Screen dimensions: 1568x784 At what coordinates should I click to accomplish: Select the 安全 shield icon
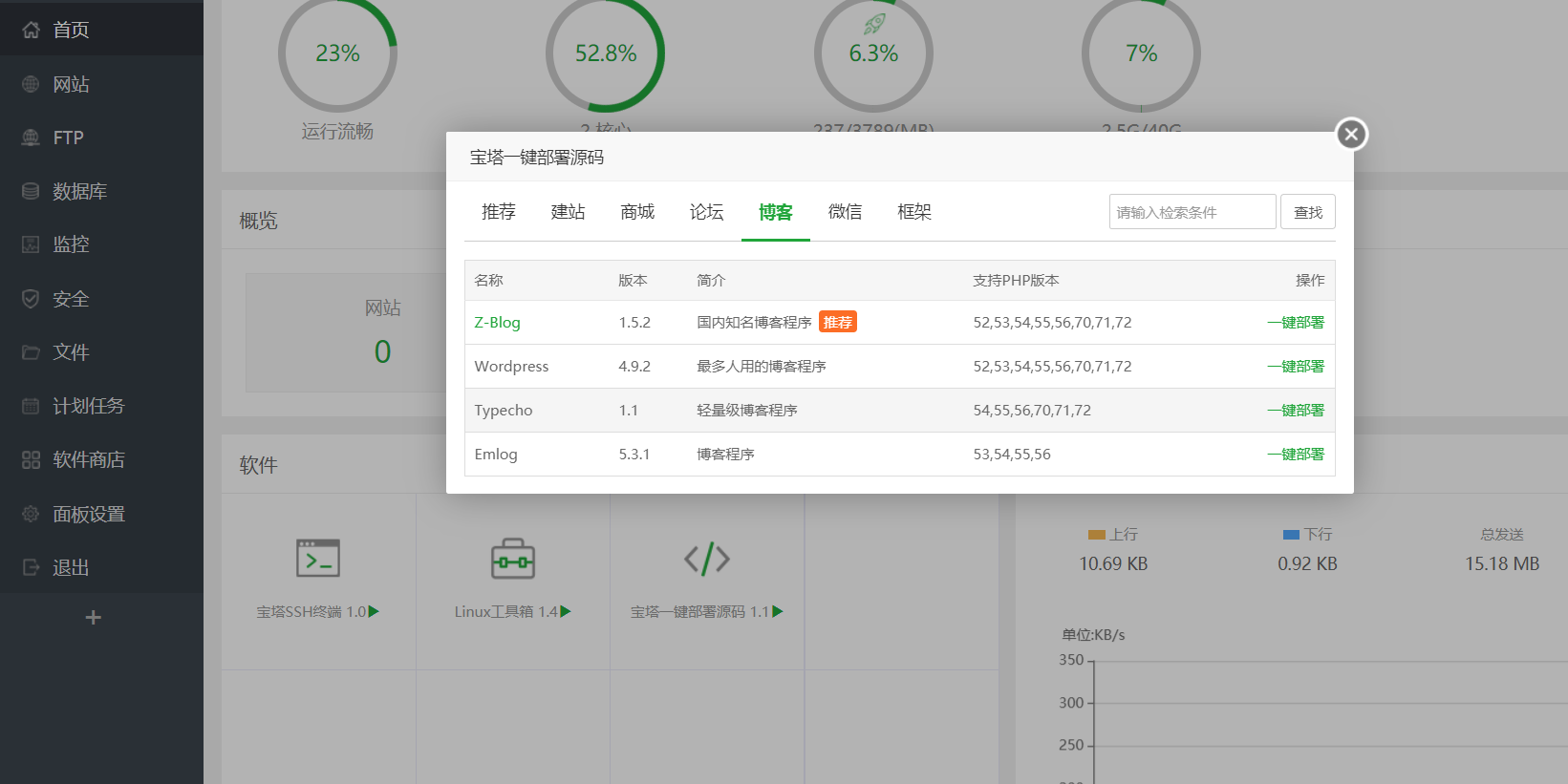pyautogui.click(x=31, y=299)
